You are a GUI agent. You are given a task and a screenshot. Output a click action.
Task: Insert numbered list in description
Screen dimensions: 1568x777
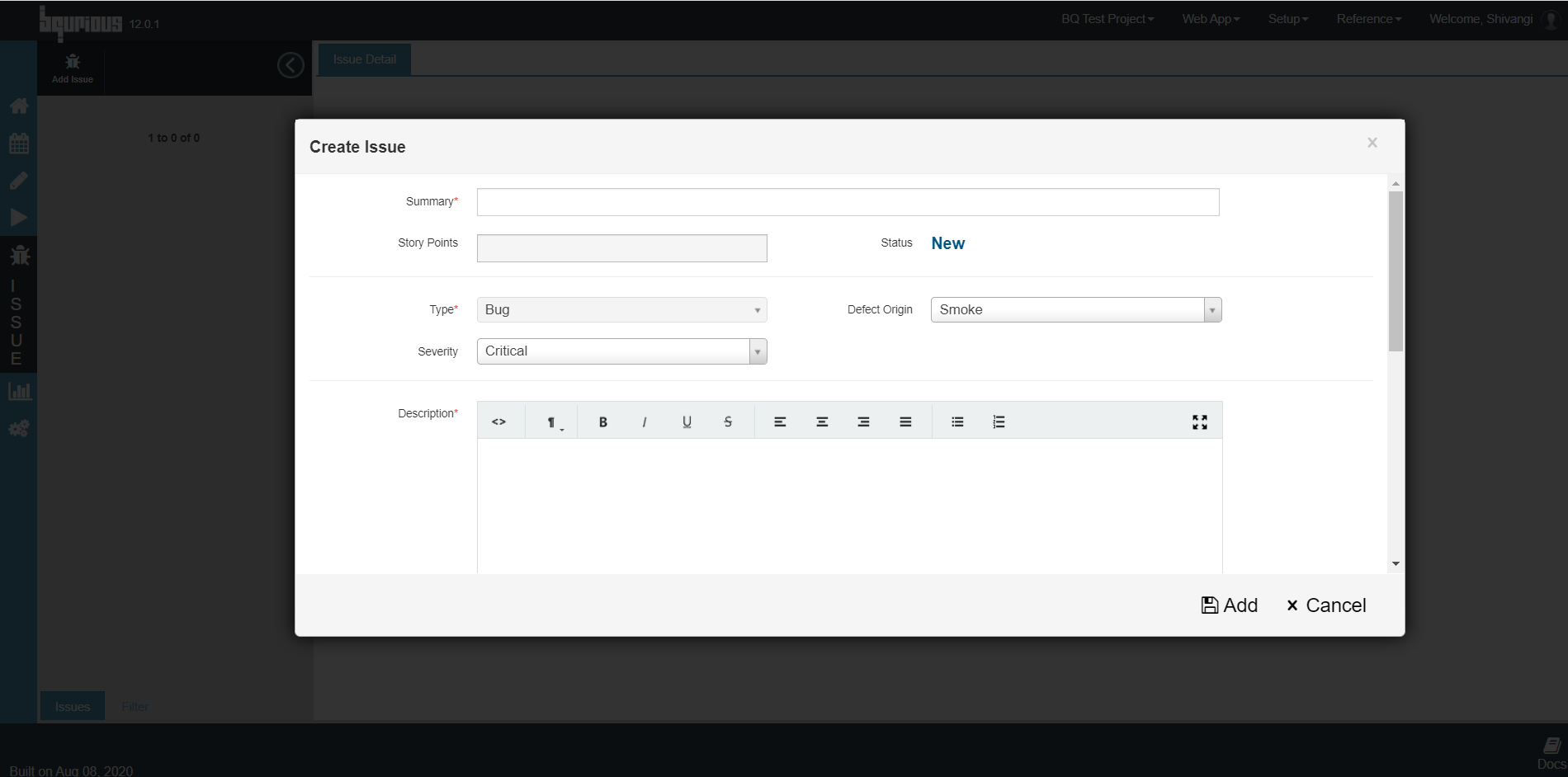point(999,421)
